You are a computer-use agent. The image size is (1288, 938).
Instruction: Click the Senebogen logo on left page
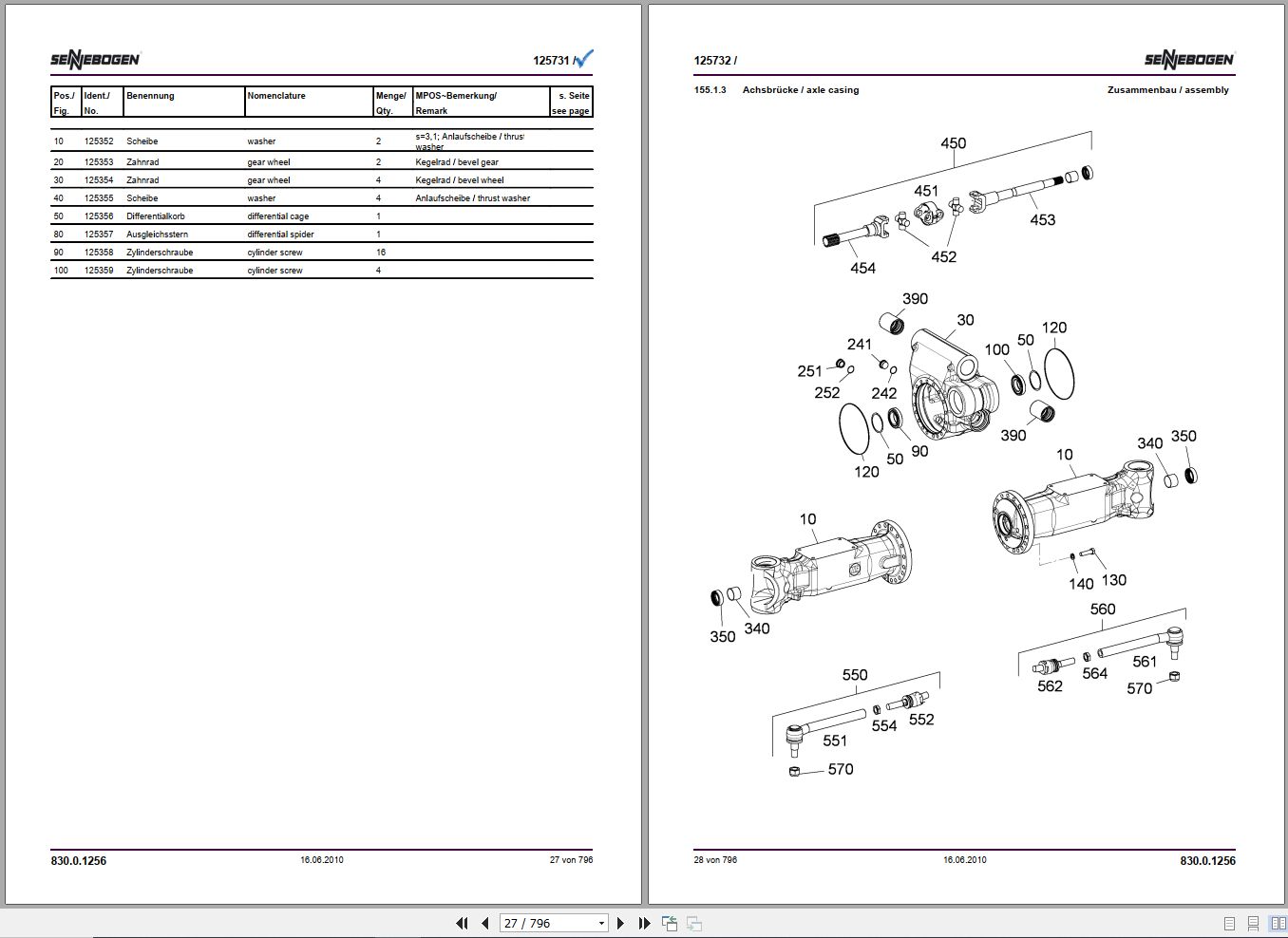pyautogui.click(x=95, y=60)
